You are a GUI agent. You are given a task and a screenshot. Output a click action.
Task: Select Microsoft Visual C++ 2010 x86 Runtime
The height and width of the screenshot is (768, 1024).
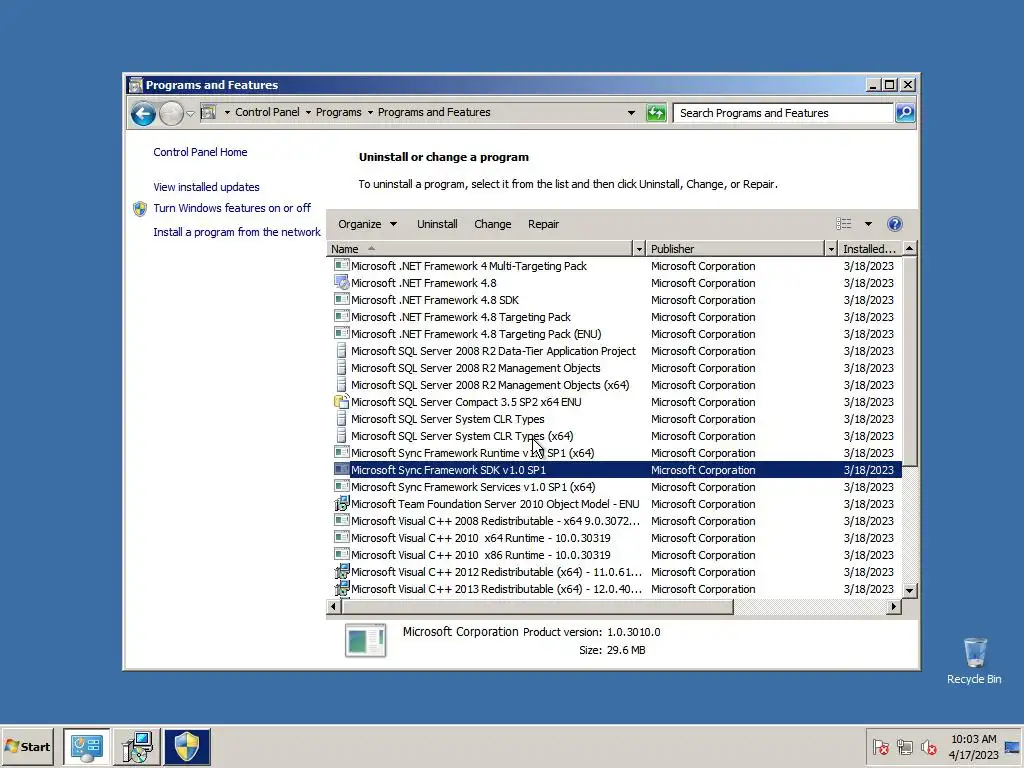click(614, 554)
